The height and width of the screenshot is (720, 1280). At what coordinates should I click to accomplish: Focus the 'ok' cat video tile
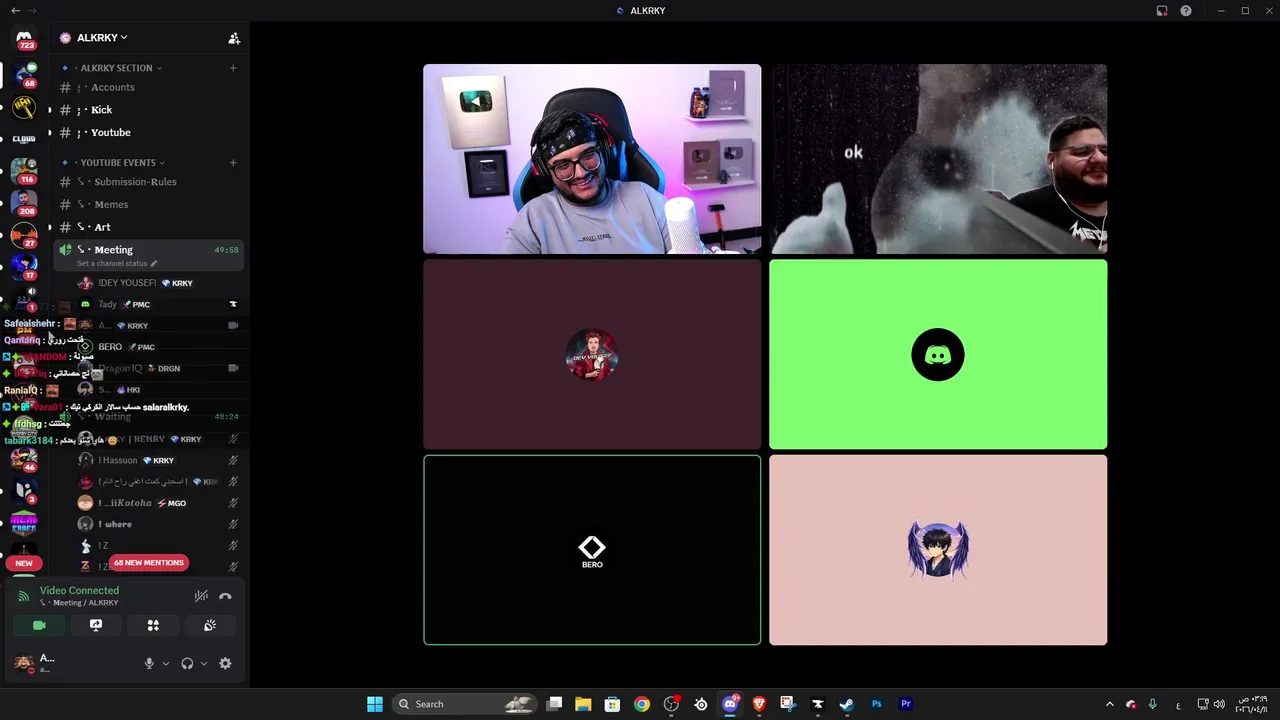click(x=938, y=159)
